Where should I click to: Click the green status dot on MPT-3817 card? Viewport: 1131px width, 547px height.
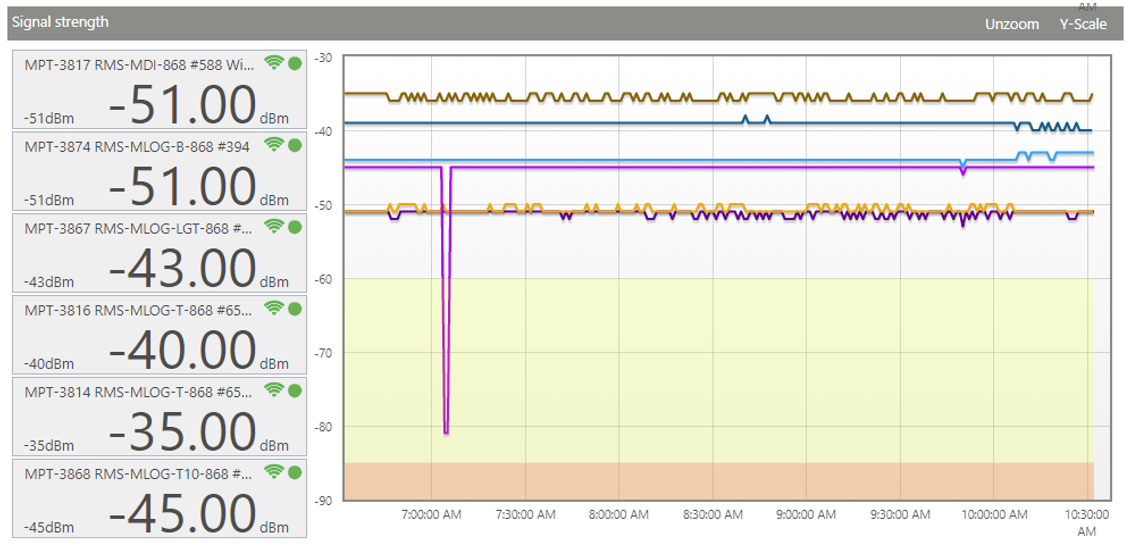(x=294, y=64)
